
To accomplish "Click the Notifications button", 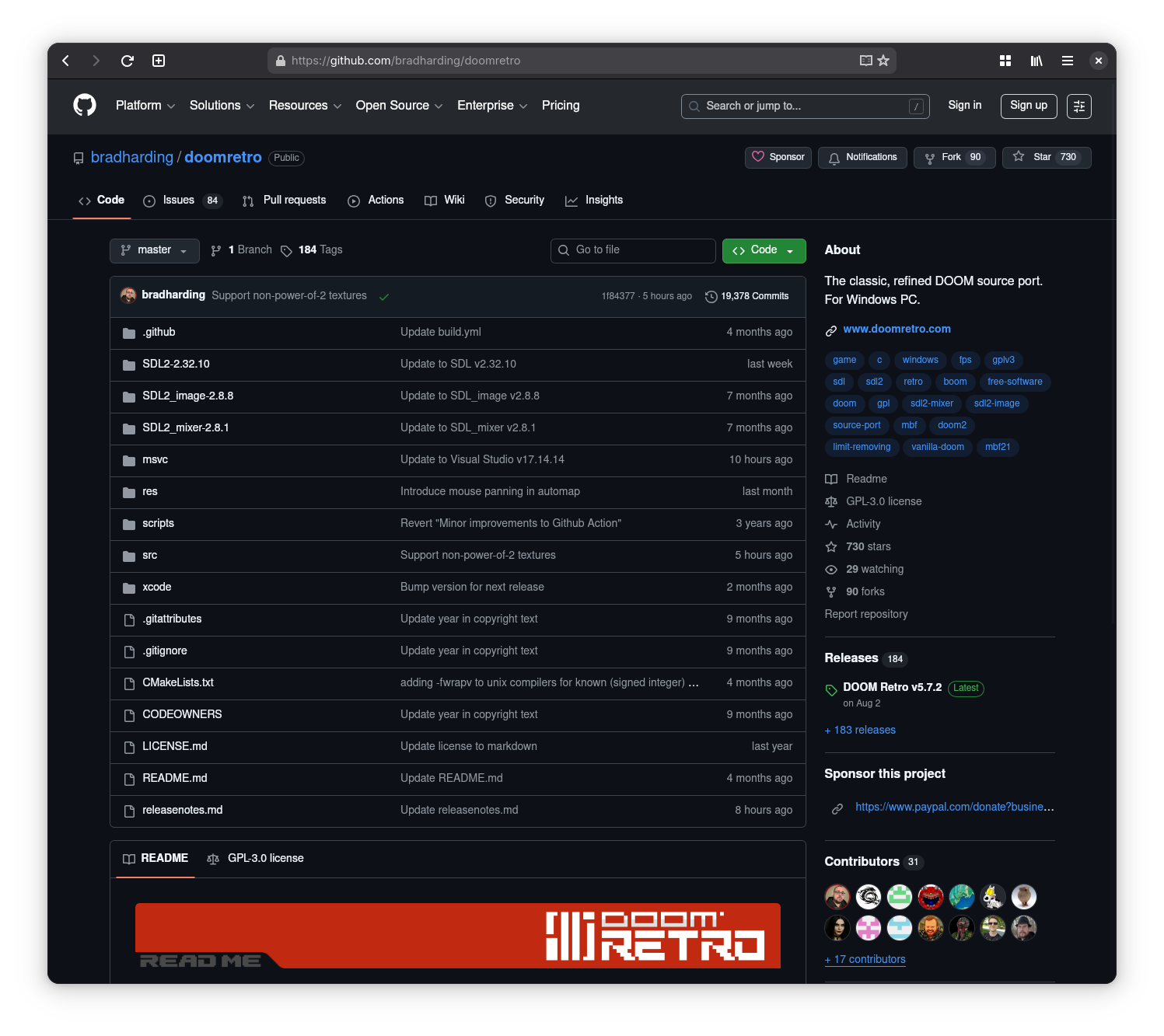I will pos(862,158).
